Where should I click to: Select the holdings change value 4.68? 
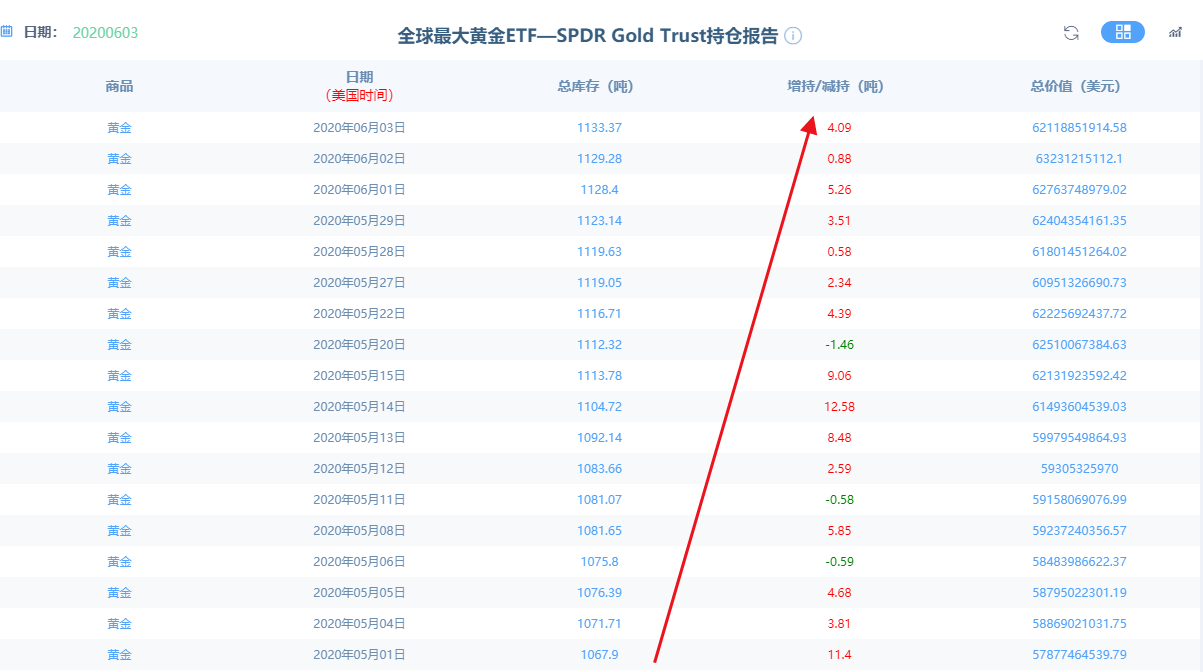click(839, 593)
